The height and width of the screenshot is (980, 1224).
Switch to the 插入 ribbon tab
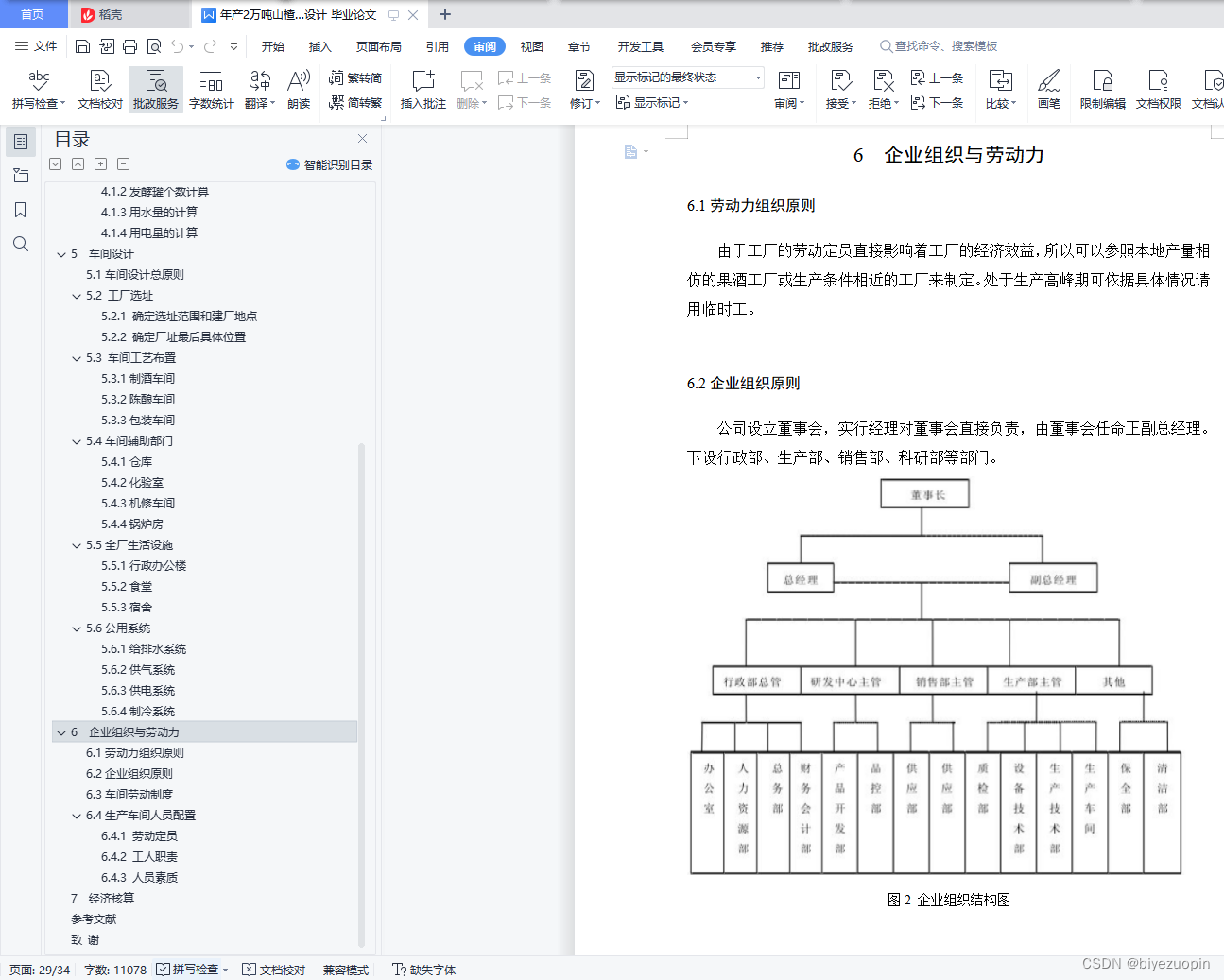[320, 46]
